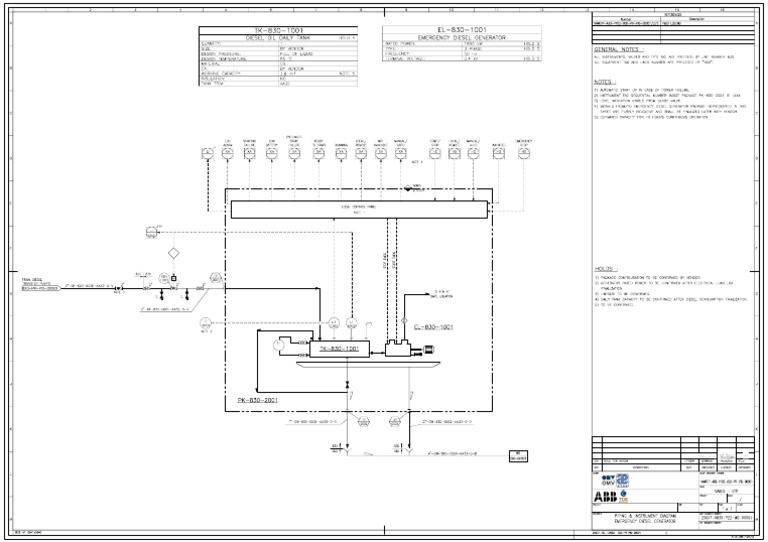Select the EMERGENCY DIESEL GENERATOR table heading
Image resolution: width=768 pixels, height=542 pixels.
click(x=461, y=37)
